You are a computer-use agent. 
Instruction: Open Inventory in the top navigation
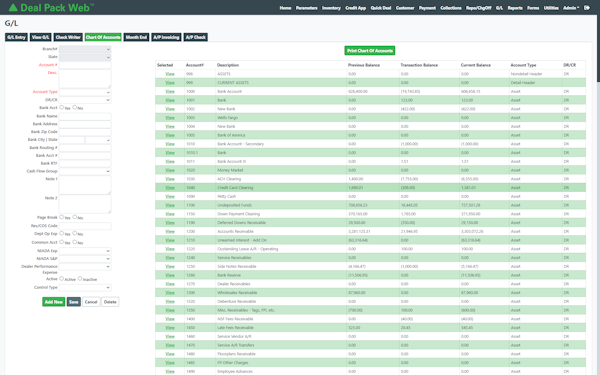pyautogui.click(x=331, y=8)
